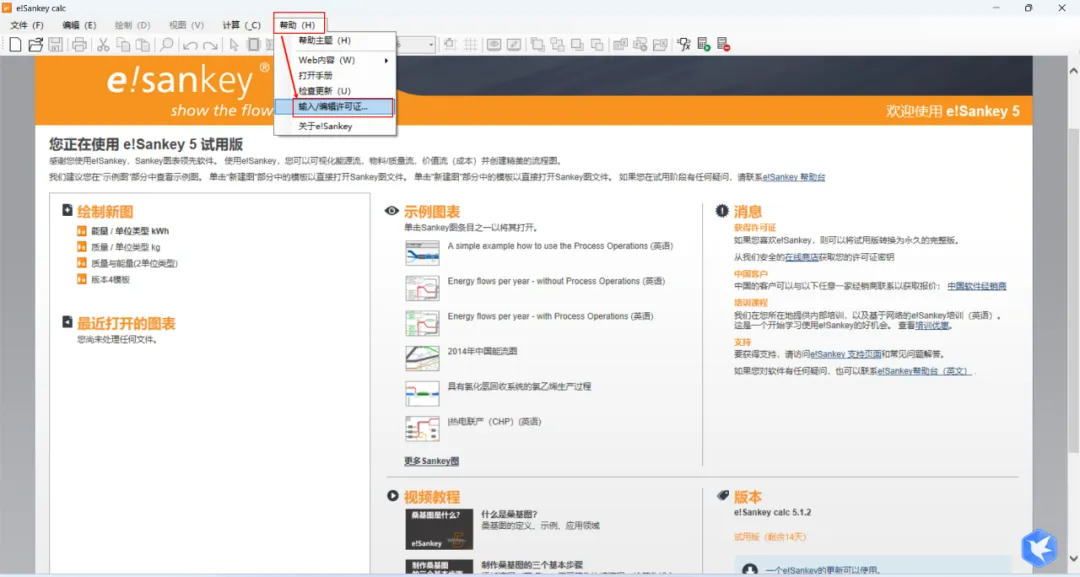Select the 版本4模板 template
Viewport: 1080px width, 577px height.
point(110,280)
